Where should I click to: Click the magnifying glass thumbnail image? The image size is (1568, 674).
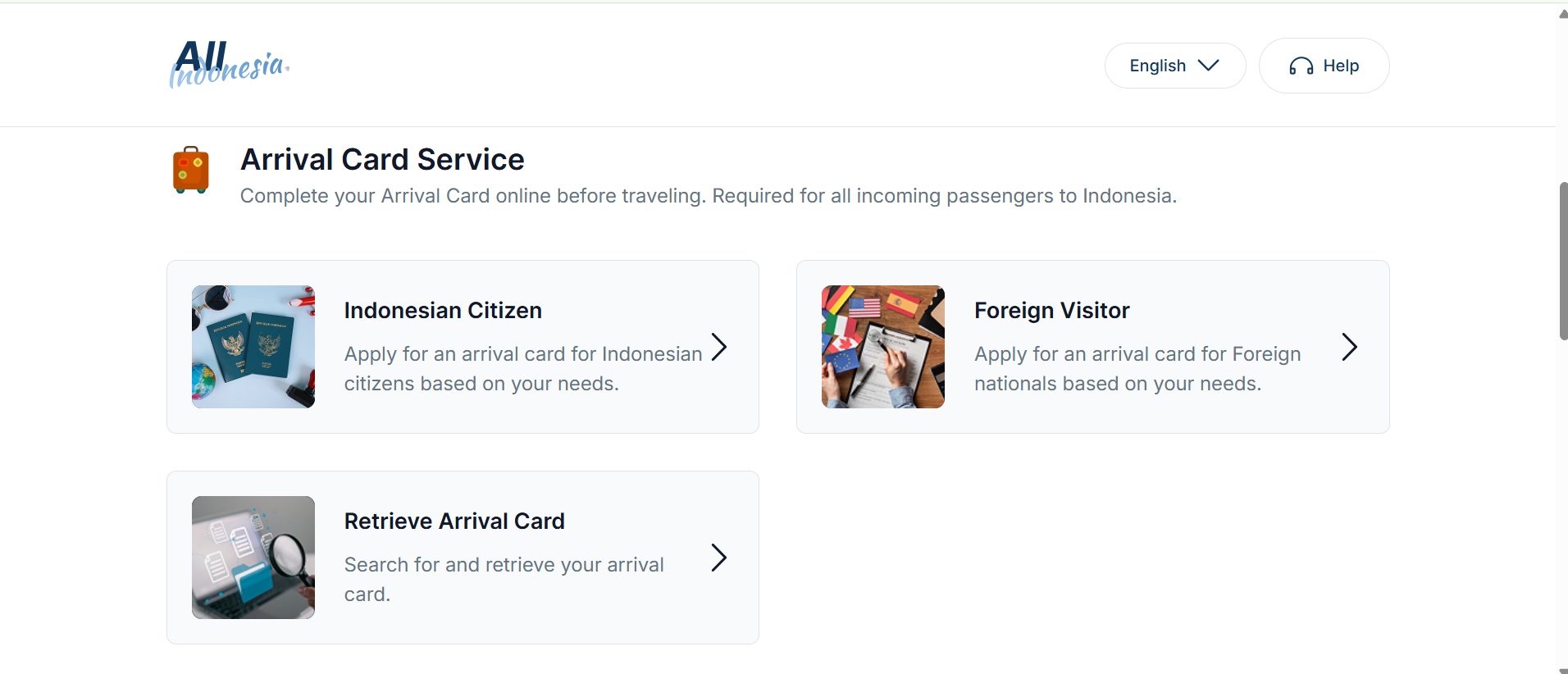coord(252,558)
